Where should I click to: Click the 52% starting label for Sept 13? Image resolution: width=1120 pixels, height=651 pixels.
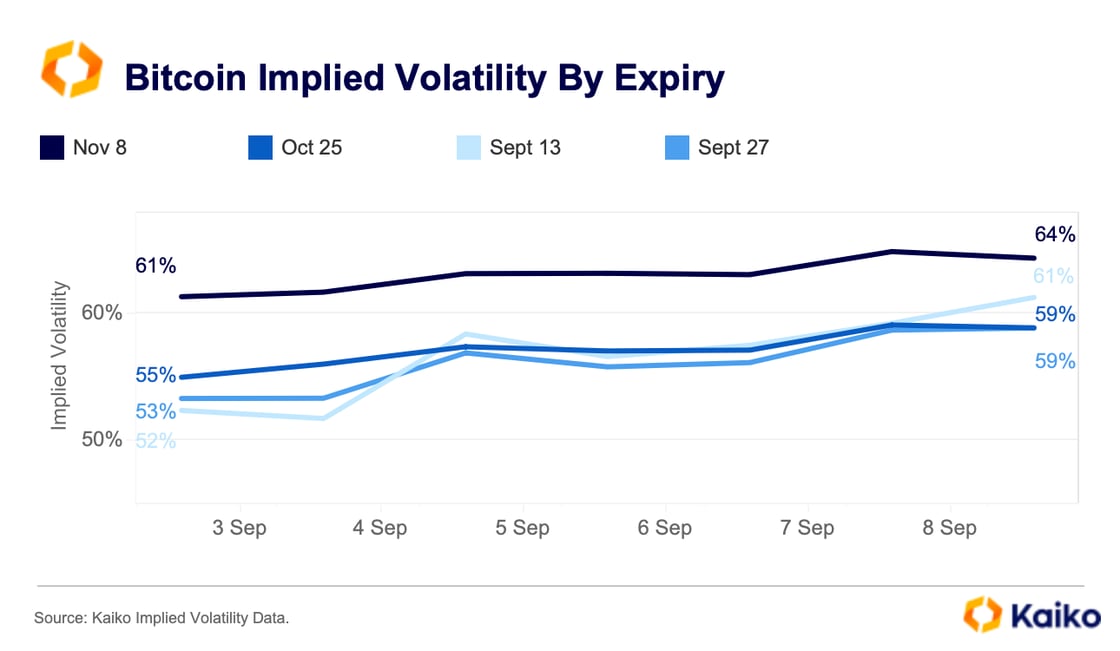point(155,440)
